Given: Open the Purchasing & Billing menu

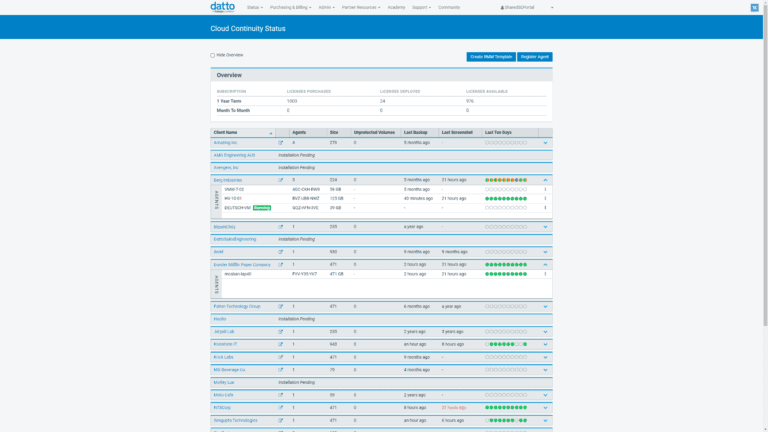Looking at the screenshot, I should pos(290,7).
